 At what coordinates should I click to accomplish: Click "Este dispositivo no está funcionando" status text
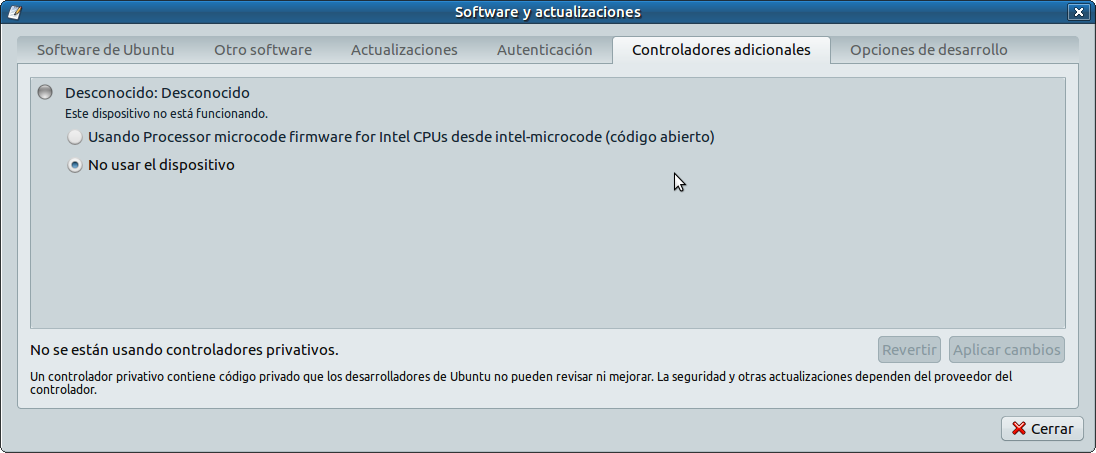[x=166, y=114]
